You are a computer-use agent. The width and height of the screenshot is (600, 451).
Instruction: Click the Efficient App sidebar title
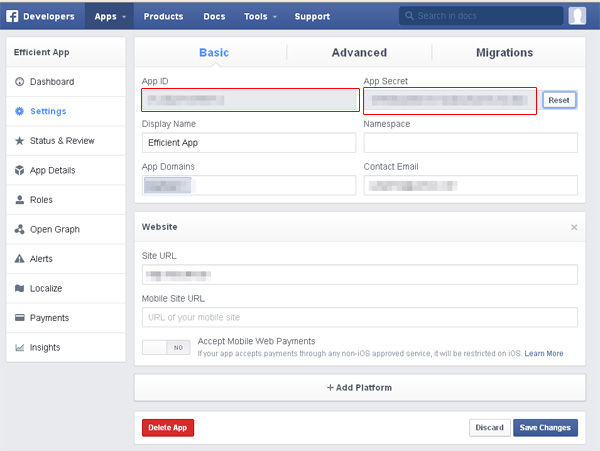tap(41, 52)
